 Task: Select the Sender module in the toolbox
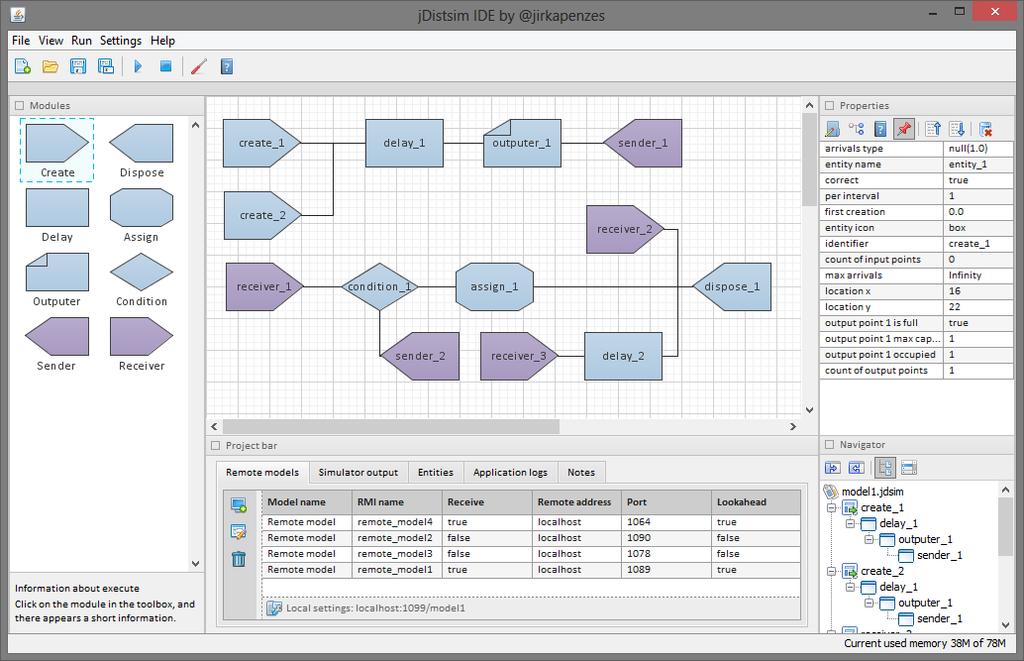[57, 344]
